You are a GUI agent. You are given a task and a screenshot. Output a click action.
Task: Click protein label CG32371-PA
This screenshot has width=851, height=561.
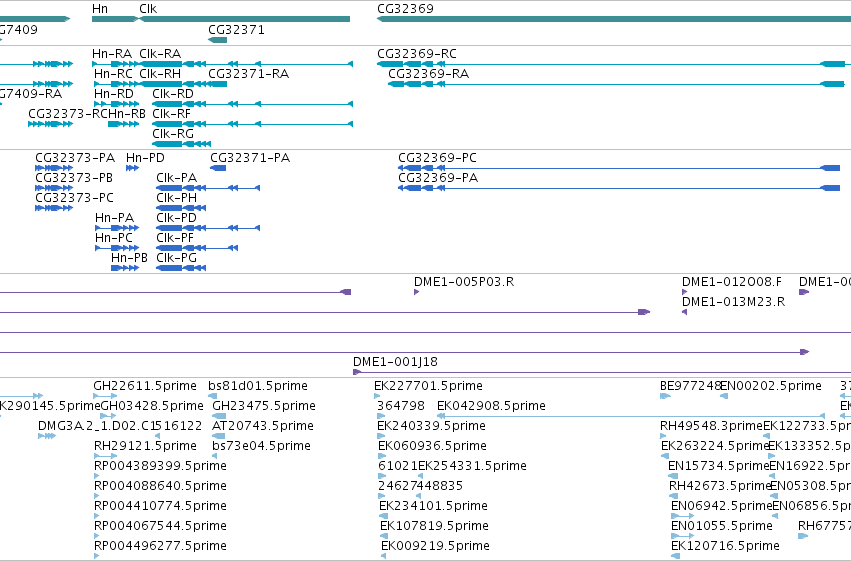click(x=250, y=158)
